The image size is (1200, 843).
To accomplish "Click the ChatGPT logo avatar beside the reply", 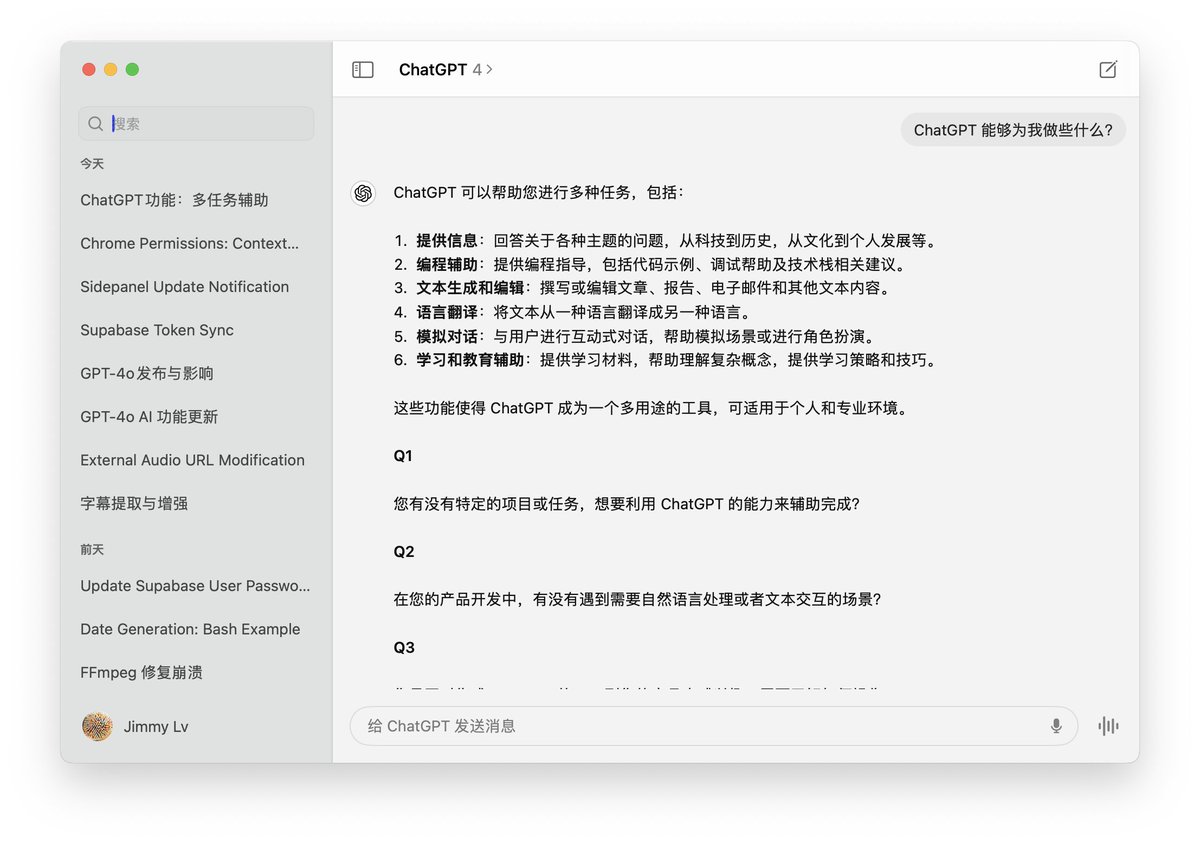I will (363, 193).
